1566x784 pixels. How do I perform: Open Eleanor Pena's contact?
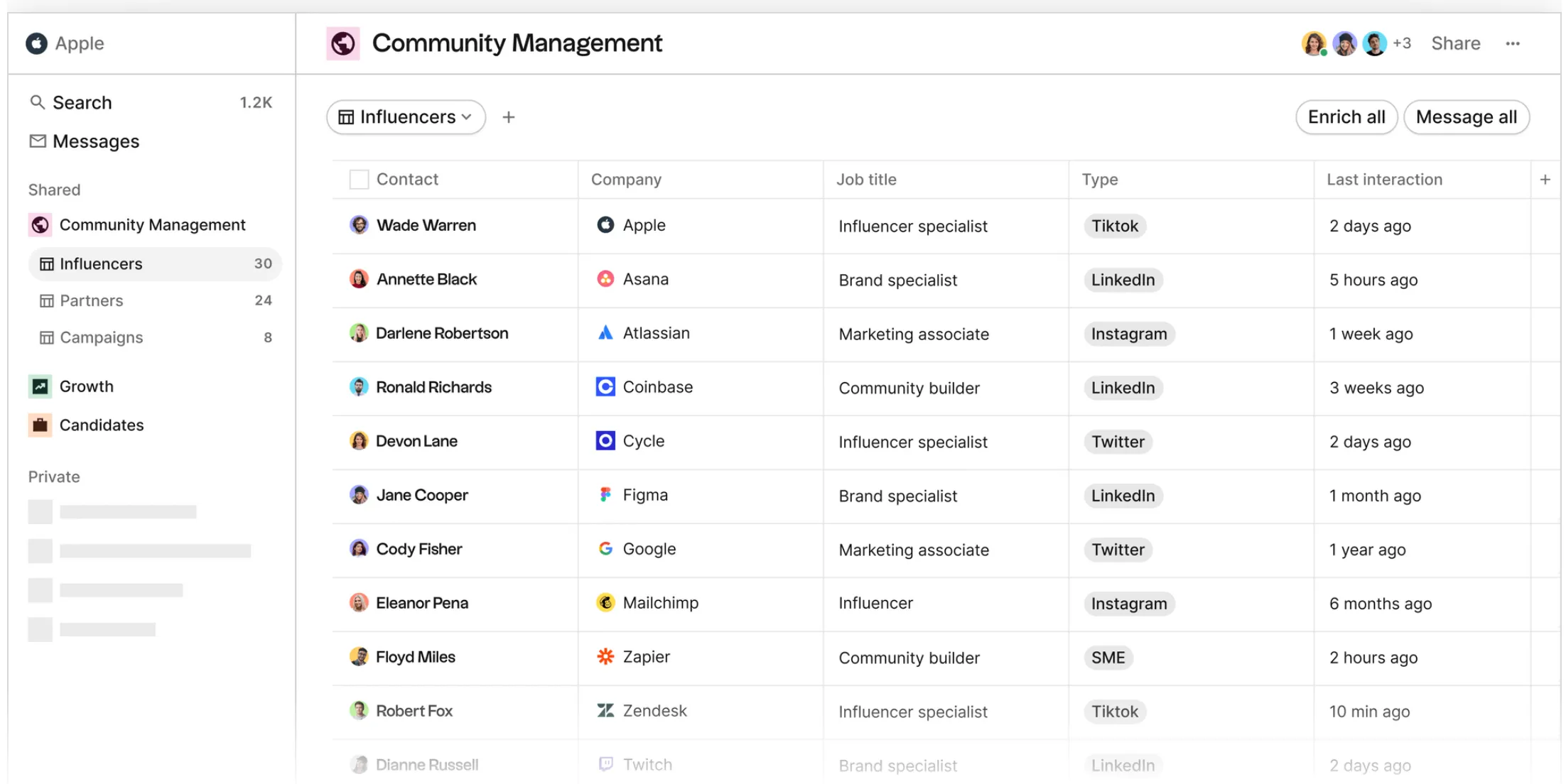tap(422, 603)
